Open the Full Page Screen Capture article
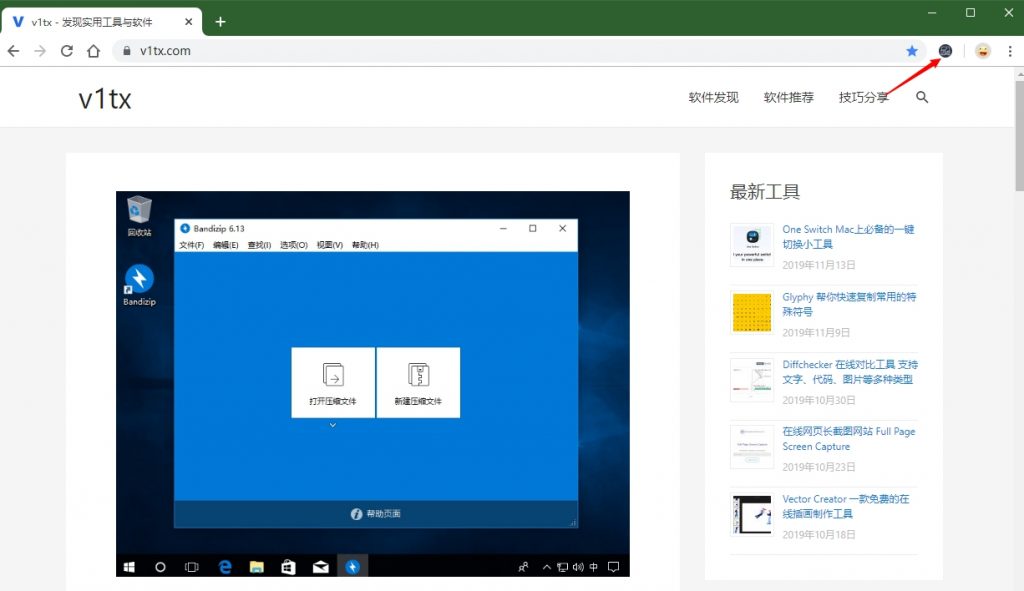 tap(848, 439)
